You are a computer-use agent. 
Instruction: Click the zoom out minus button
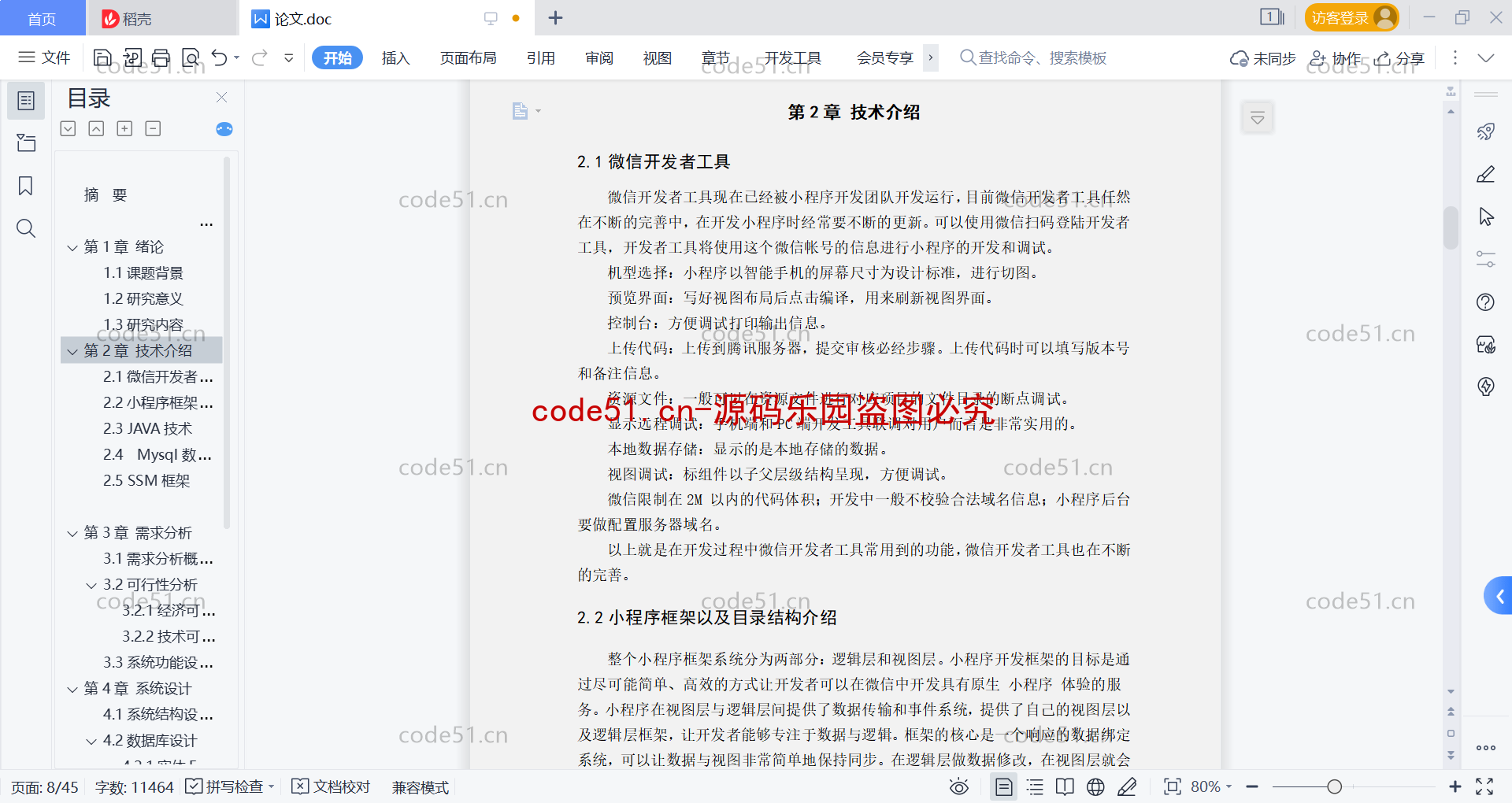click(x=1252, y=786)
